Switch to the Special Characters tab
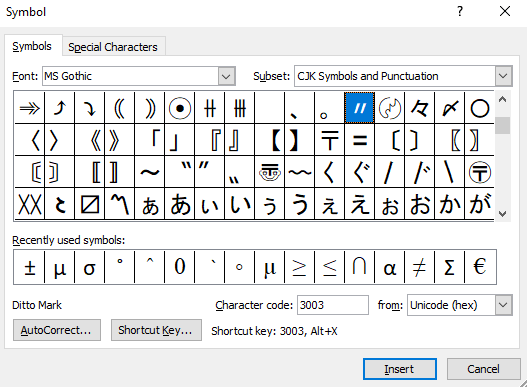 tap(113, 47)
